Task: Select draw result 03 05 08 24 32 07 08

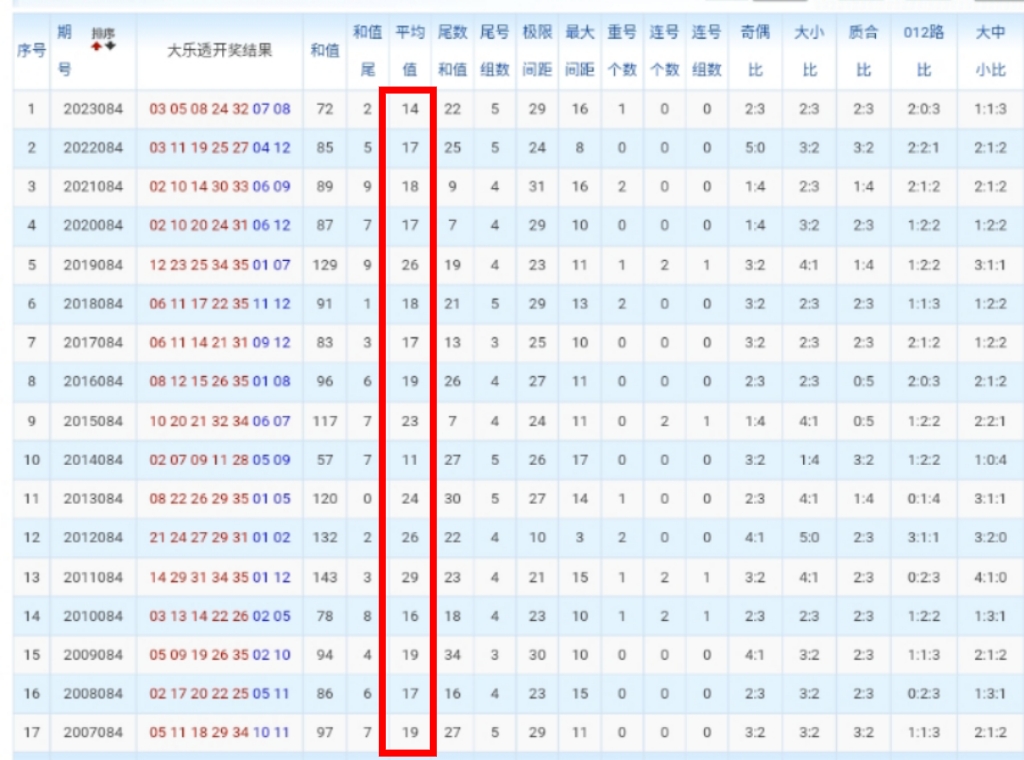Action: [219, 109]
